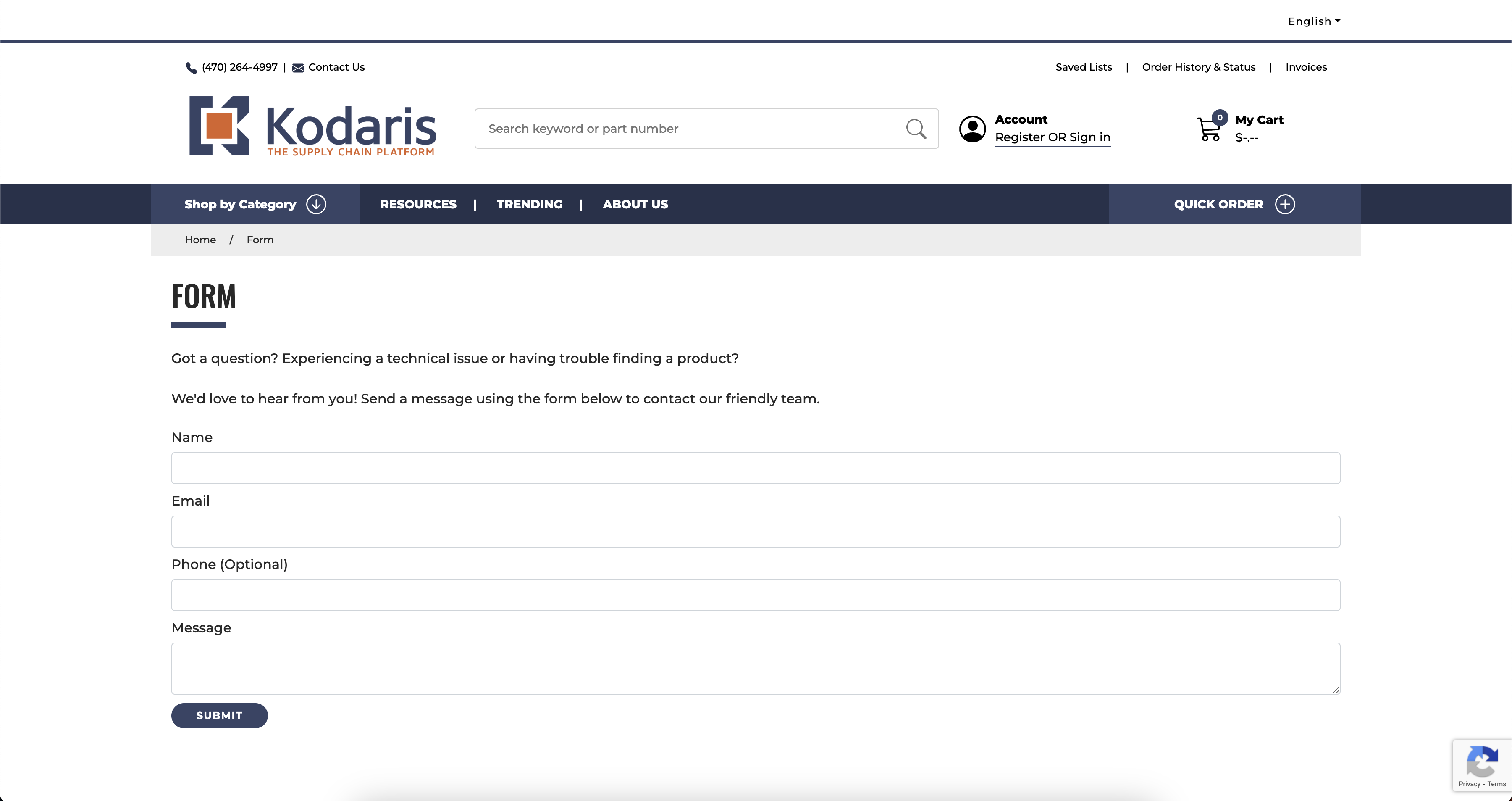
Task: Open the English language dropdown
Action: [1314, 21]
